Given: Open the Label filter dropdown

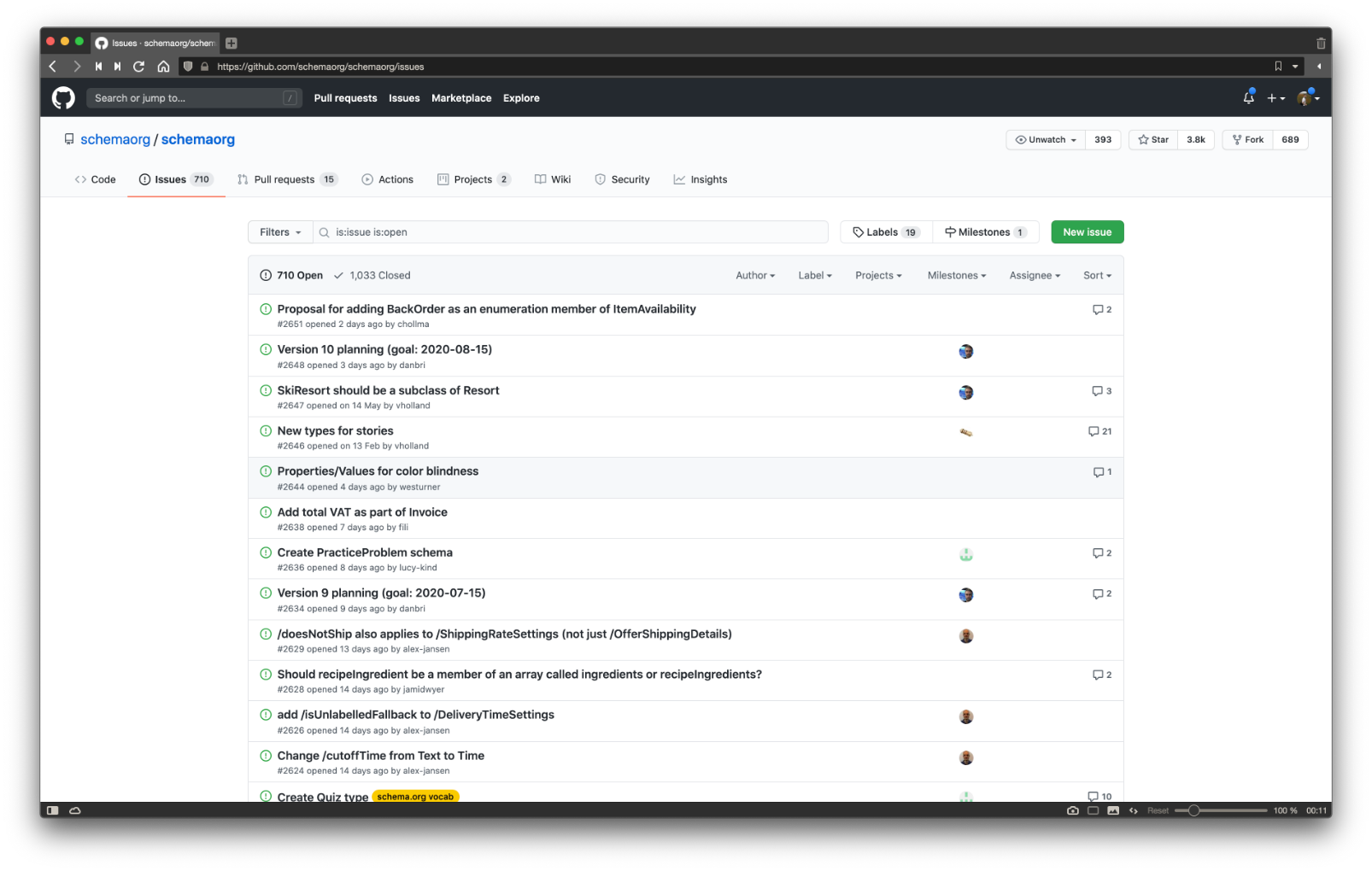Looking at the screenshot, I should tap(815, 275).
